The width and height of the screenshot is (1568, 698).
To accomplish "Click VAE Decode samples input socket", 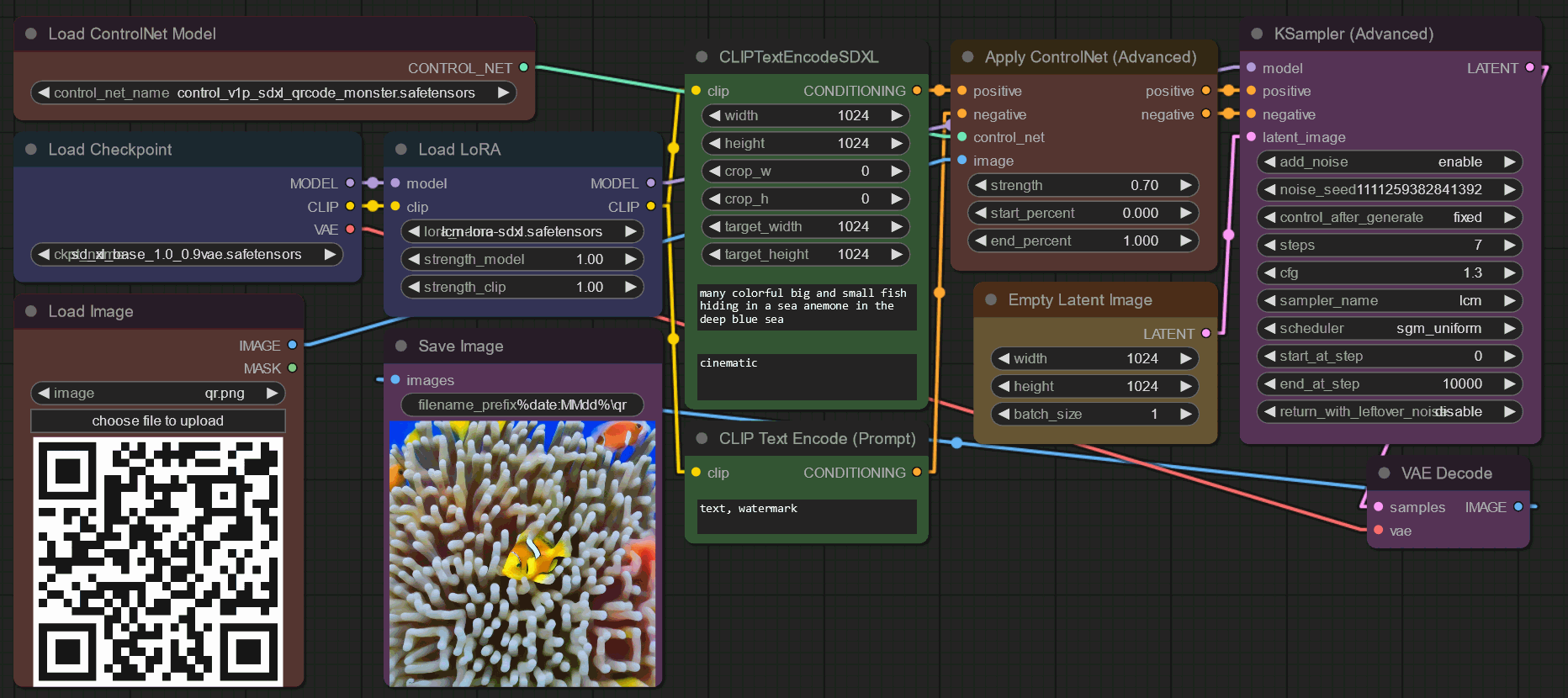I will [1378, 506].
